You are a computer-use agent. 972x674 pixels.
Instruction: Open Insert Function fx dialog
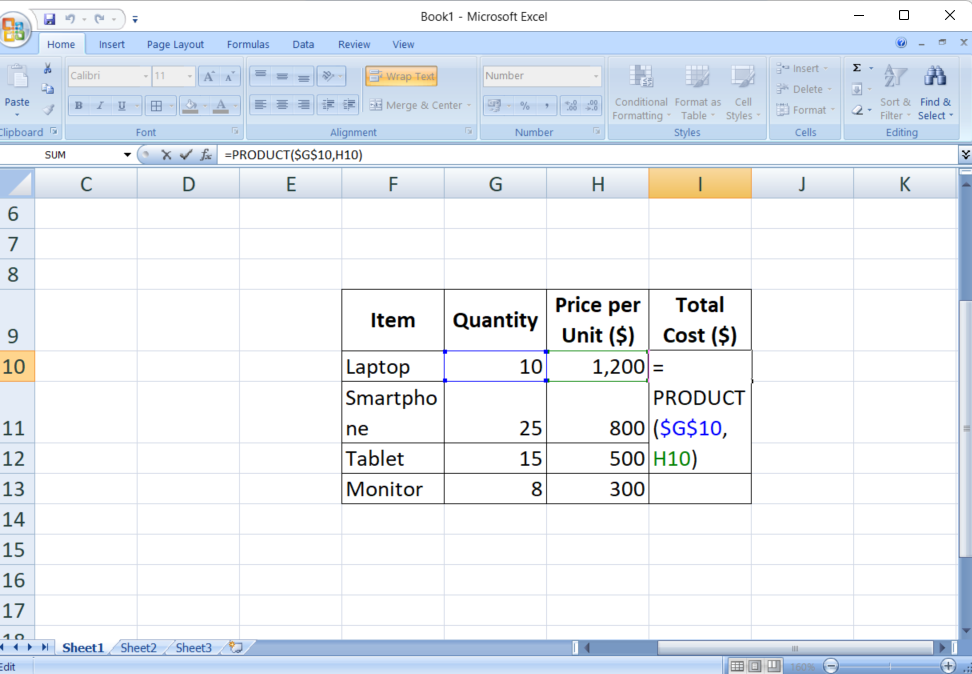click(206, 155)
